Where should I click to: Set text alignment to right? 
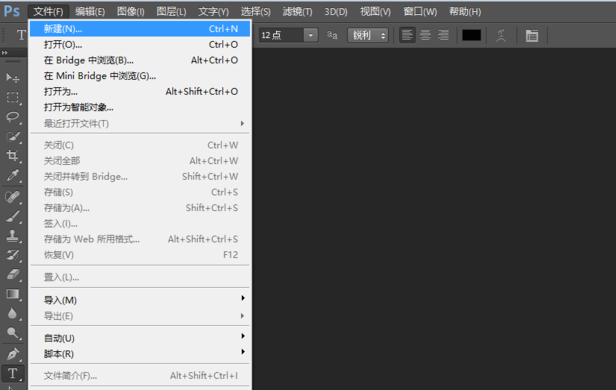(x=443, y=35)
